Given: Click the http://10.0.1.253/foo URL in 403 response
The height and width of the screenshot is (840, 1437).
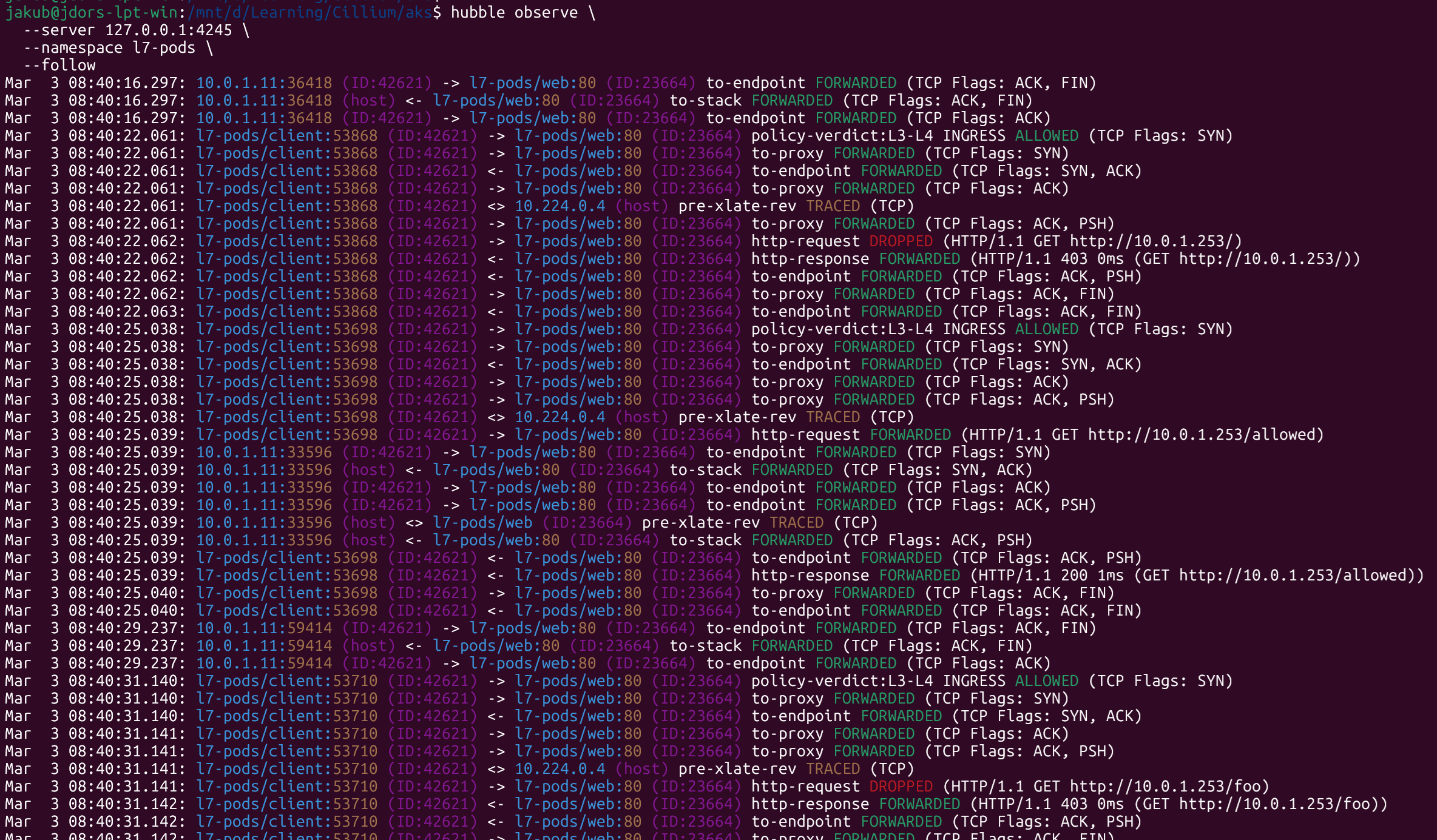Looking at the screenshot, I should [1274, 804].
